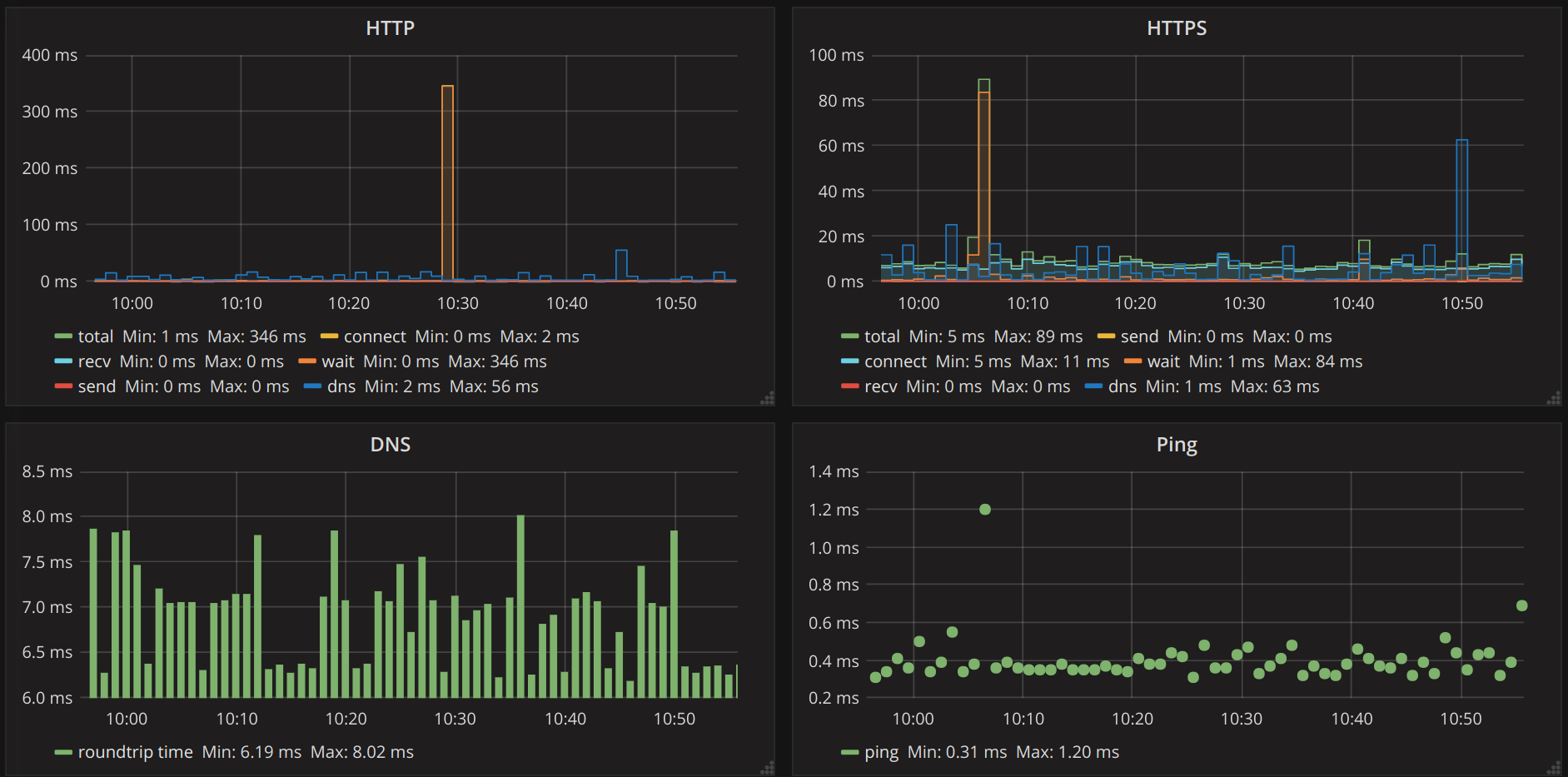
Task: Open color picker for HTTP 'dns' blue swatch
Action: 312,386
